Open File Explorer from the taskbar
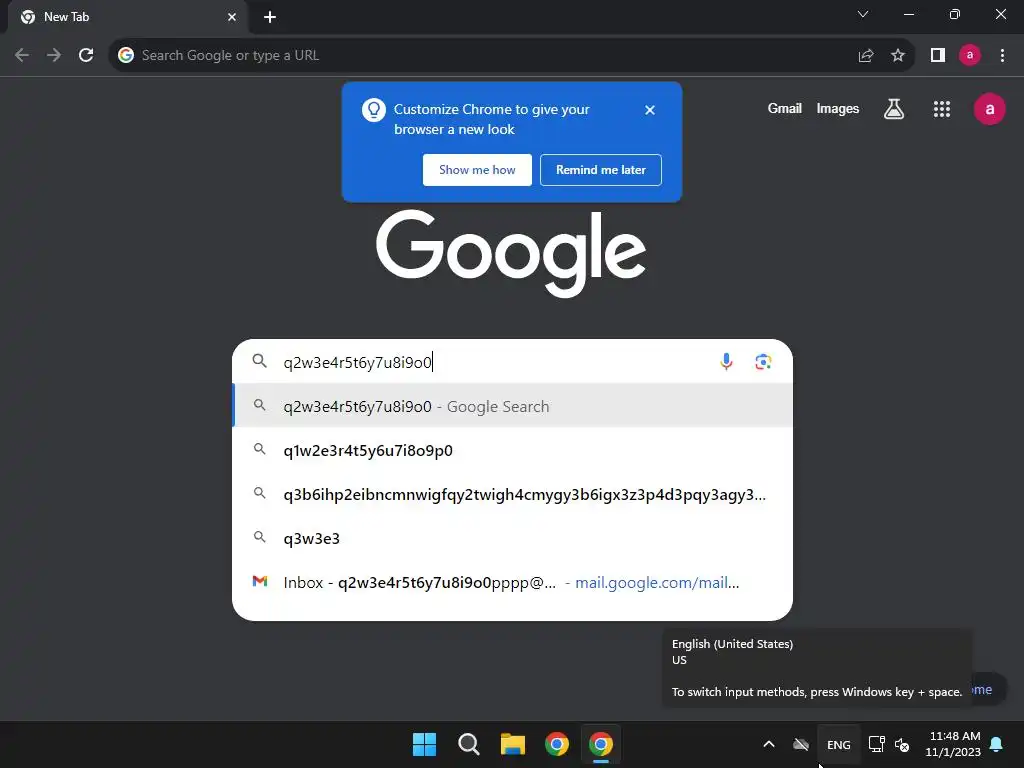Image resolution: width=1024 pixels, height=768 pixels. click(x=513, y=744)
